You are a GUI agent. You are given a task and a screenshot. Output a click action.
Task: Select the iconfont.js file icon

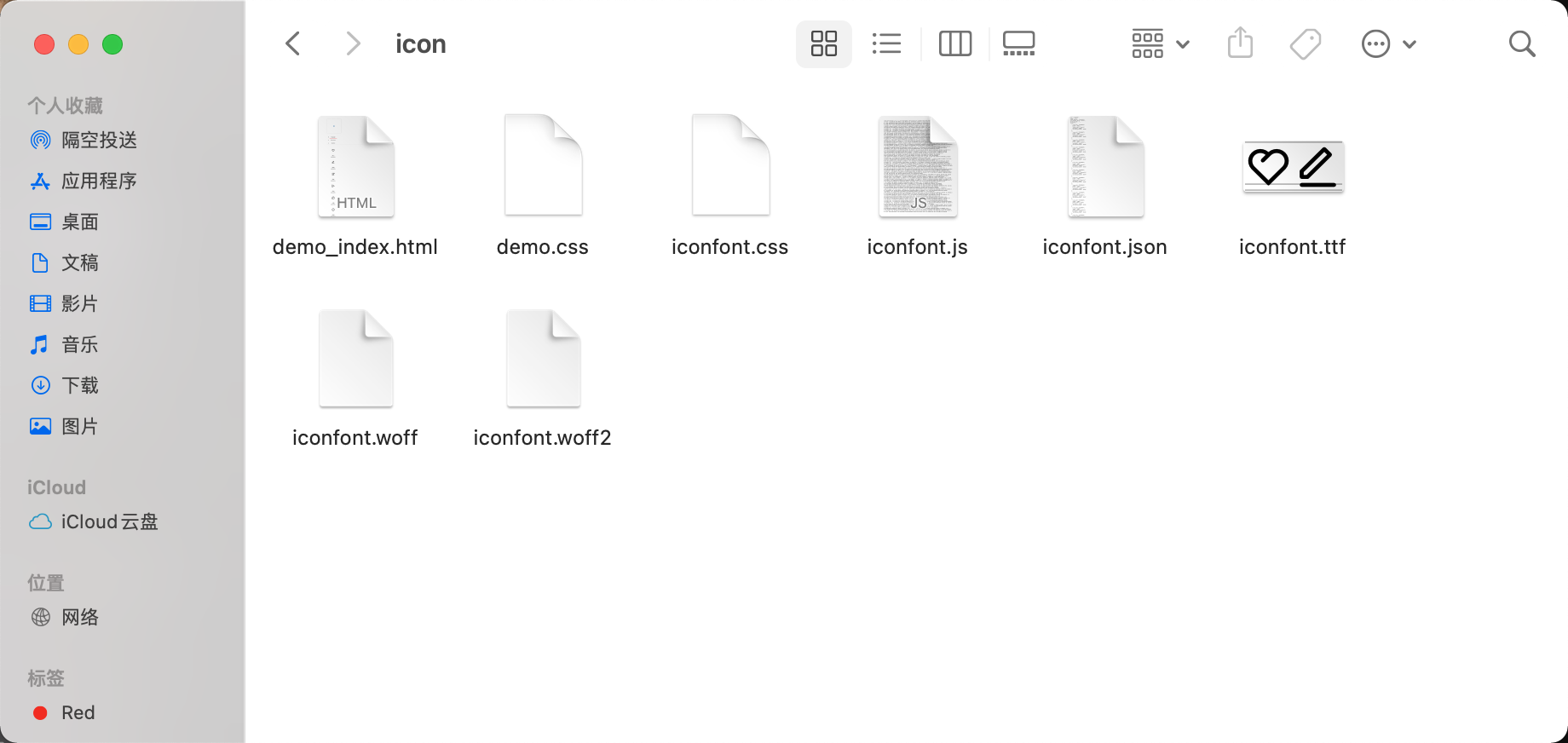click(x=918, y=166)
